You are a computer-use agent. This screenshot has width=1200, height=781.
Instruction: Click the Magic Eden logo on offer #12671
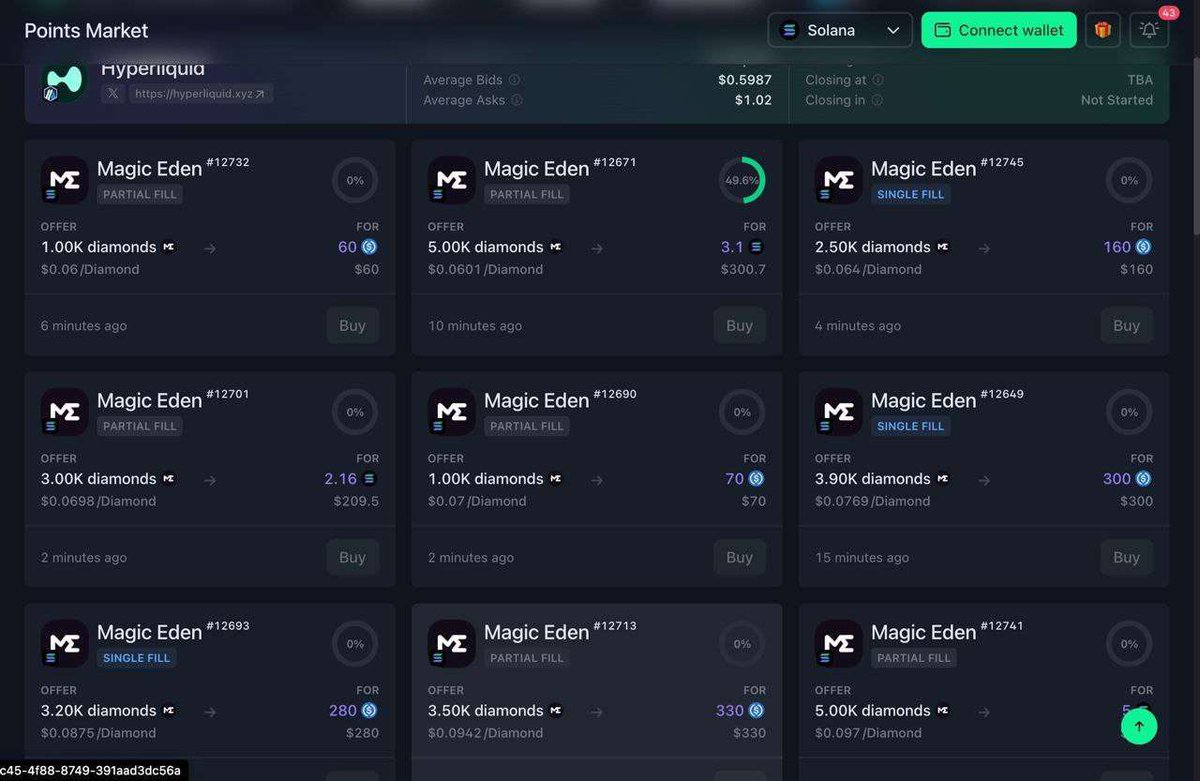pos(451,180)
